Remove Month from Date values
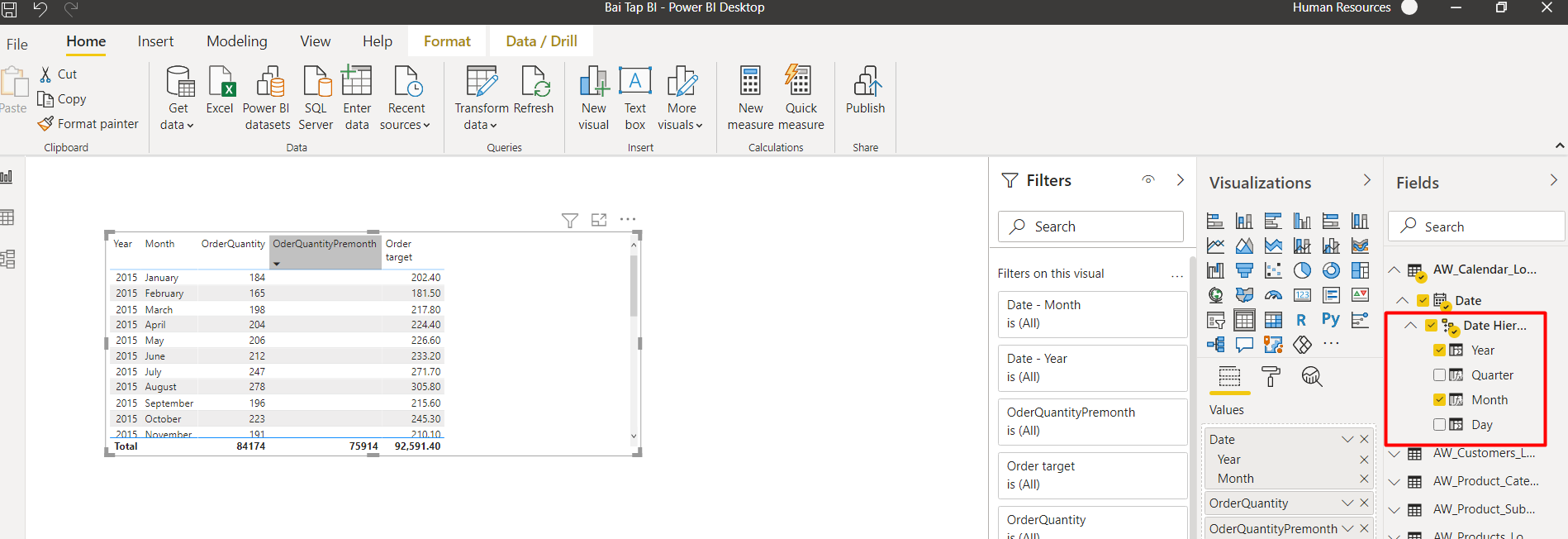 click(1364, 479)
